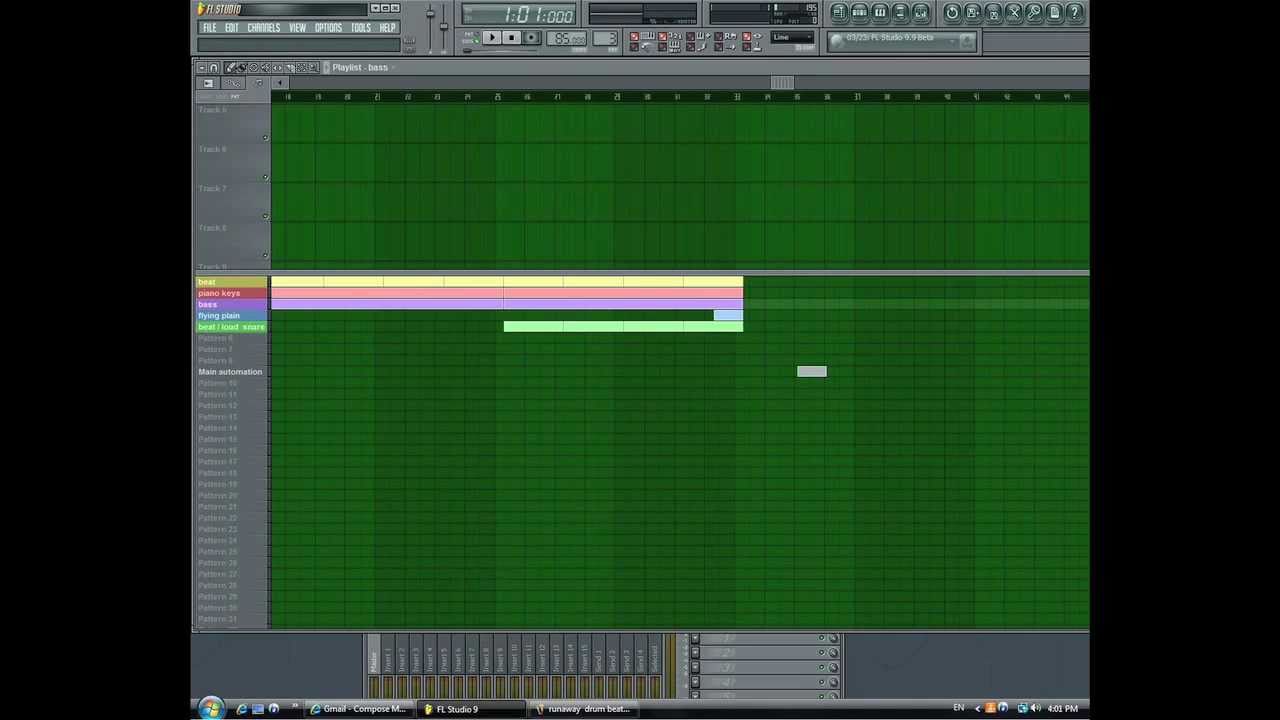Select the playlist draw pencil tool
1280x720 pixels.
click(x=229, y=67)
